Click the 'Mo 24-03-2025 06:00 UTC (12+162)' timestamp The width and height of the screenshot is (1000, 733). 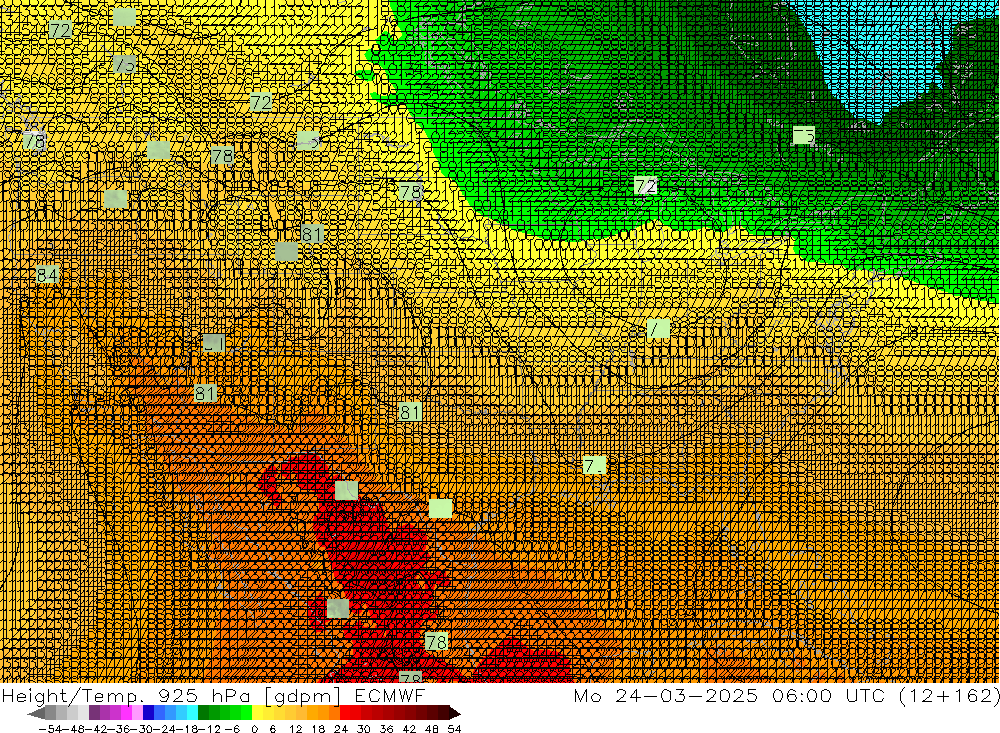pos(786,695)
